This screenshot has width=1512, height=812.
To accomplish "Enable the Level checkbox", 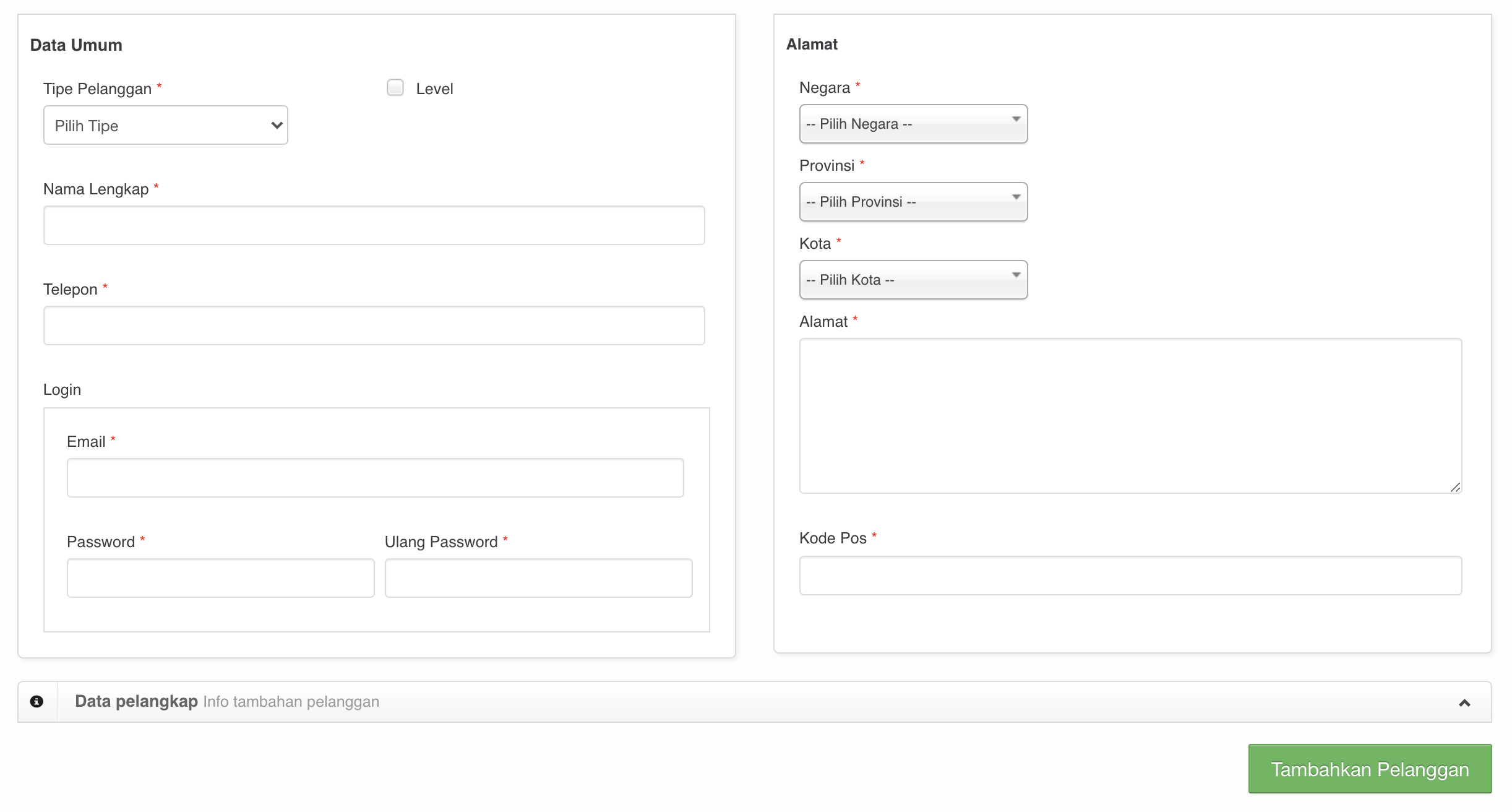I will pos(395,88).
